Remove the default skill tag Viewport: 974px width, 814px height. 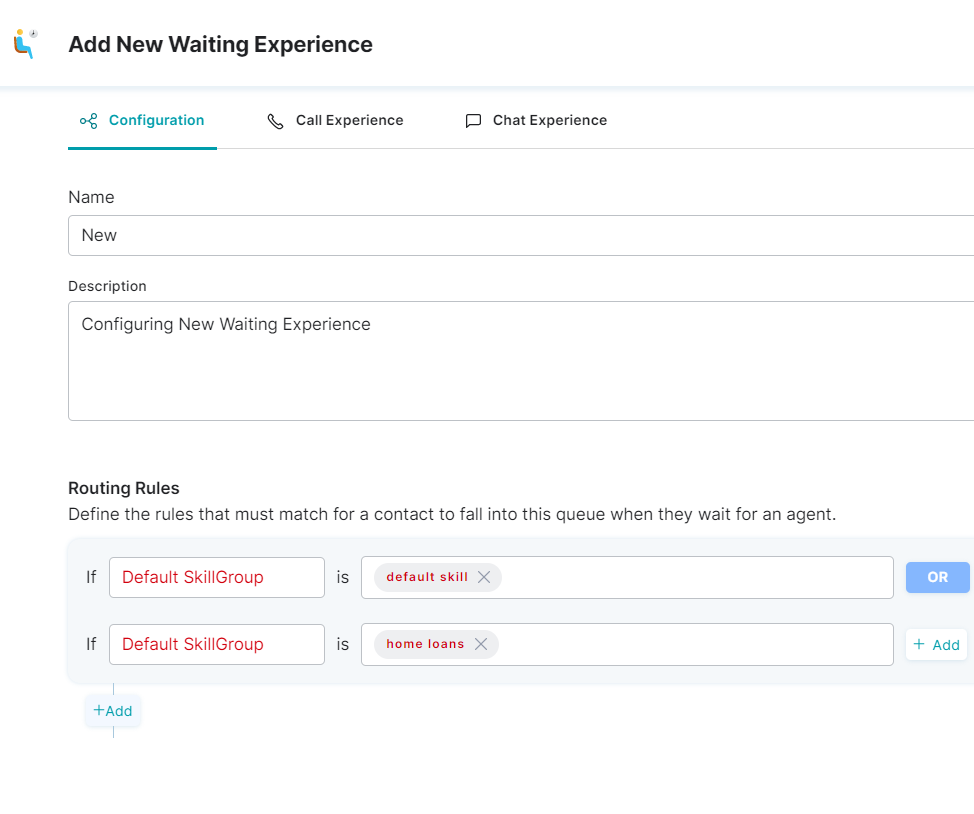tap(484, 577)
